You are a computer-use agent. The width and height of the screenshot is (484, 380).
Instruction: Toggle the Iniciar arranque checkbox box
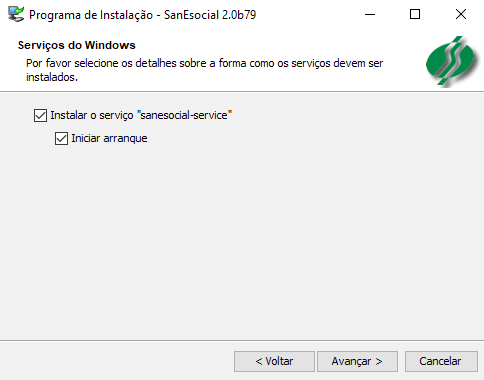(x=61, y=138)
